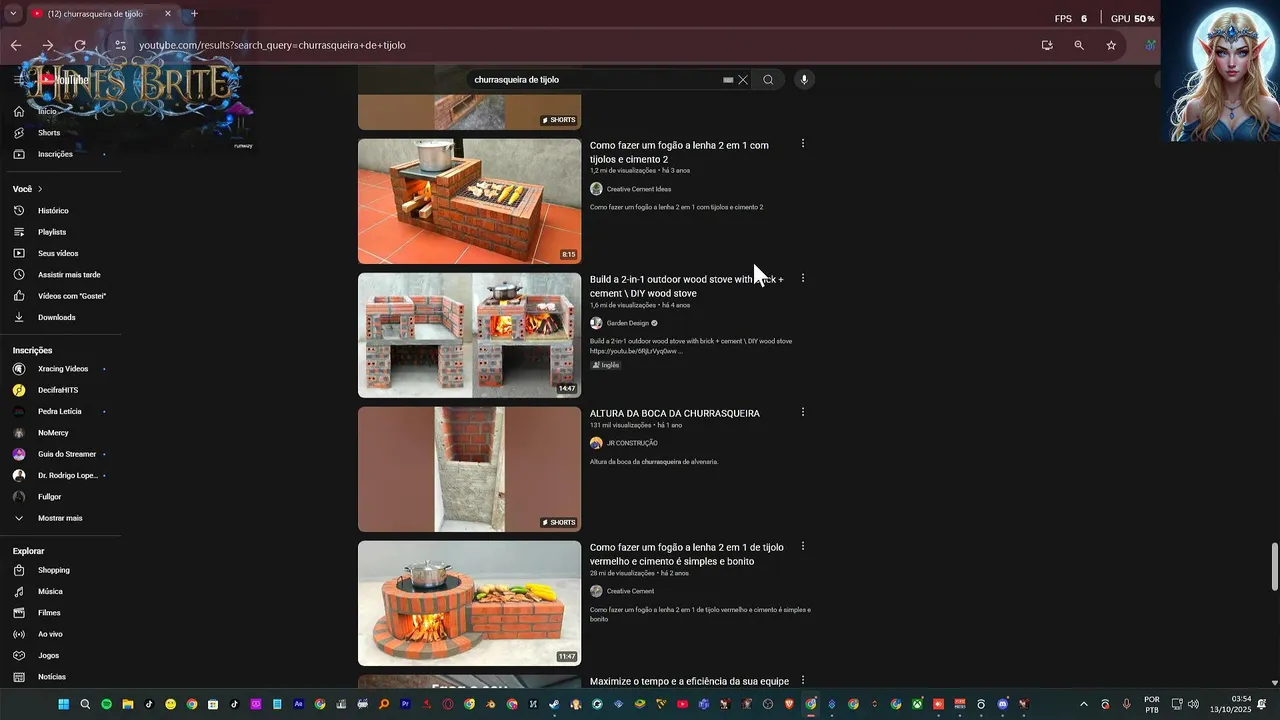
Task: Click the browser address bar URL
Action: [272, 45]
